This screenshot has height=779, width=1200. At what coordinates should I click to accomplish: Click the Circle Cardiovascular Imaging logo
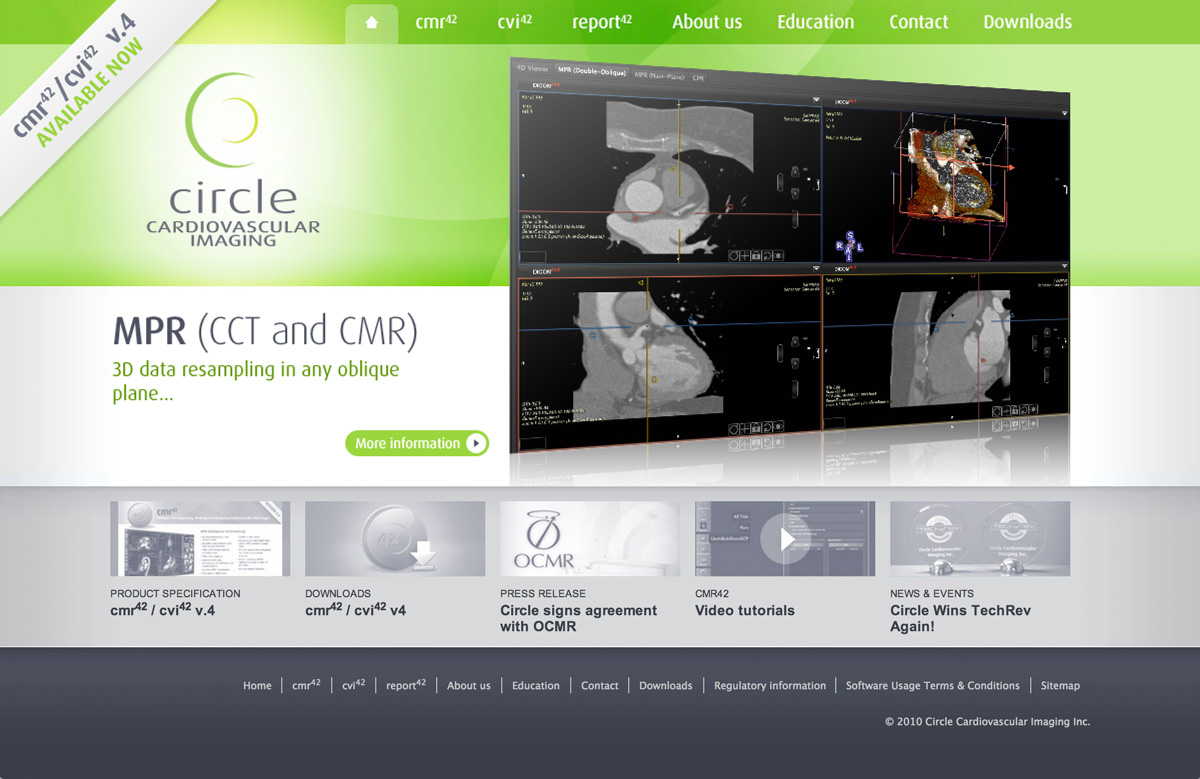(233, 160)
